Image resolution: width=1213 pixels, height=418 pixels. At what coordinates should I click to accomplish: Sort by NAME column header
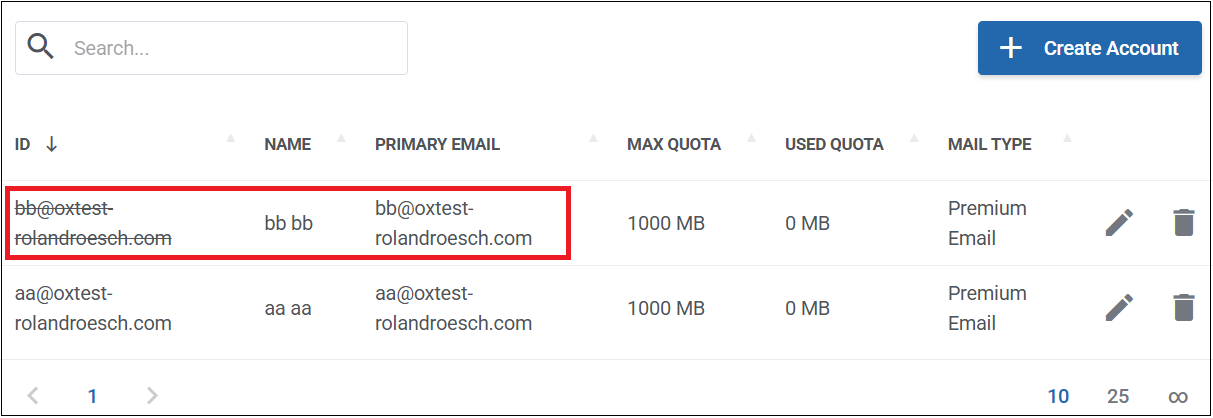[x=288, y=144]
